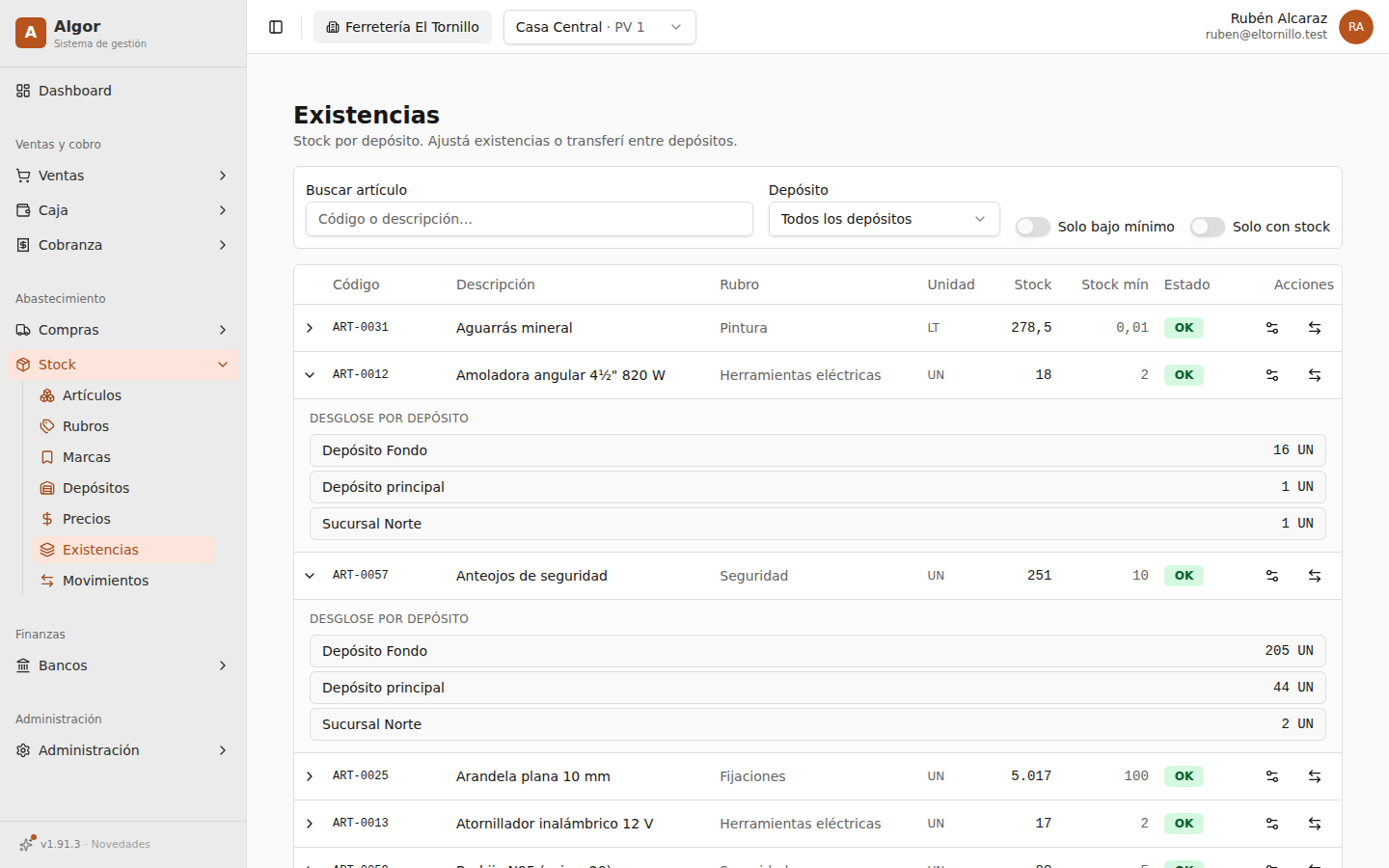Expand the Compras menu
The height and width of the screenshot is (868, 1389).
point(123,330)
